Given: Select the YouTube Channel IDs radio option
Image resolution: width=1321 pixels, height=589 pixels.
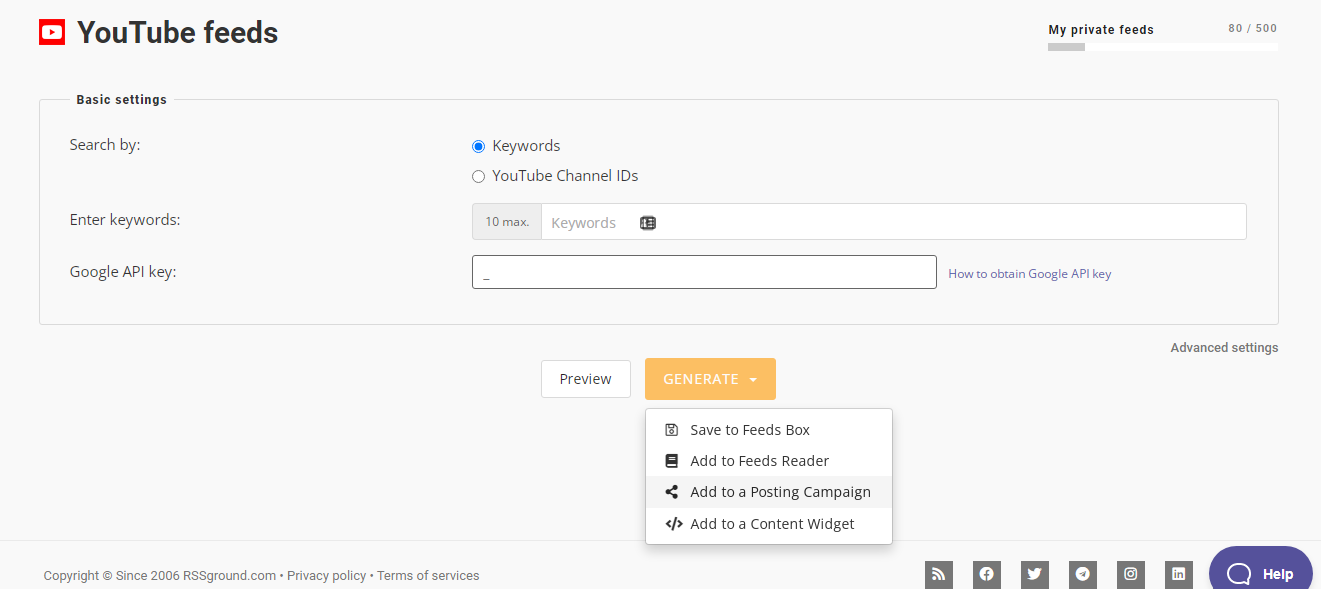Looking at the screenshot, I should tap(478, 176).
